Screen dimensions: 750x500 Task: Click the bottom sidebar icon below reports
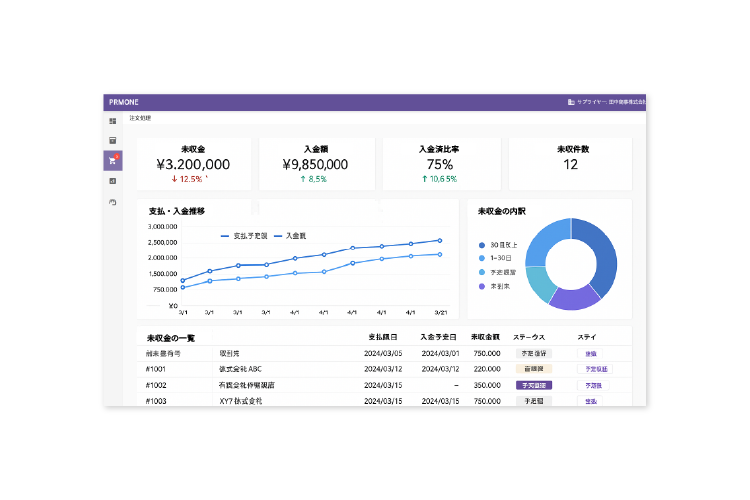[x=112, y=202]
